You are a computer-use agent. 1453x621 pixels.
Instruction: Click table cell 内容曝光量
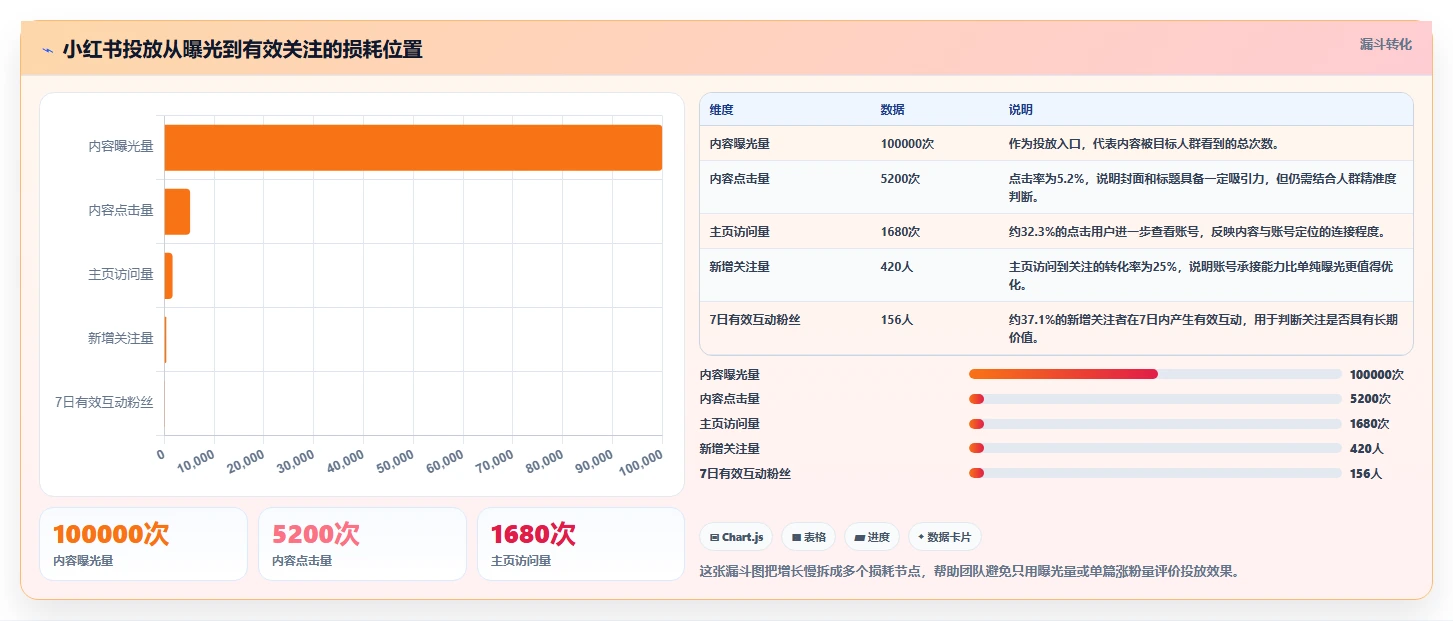pos(739,144)
